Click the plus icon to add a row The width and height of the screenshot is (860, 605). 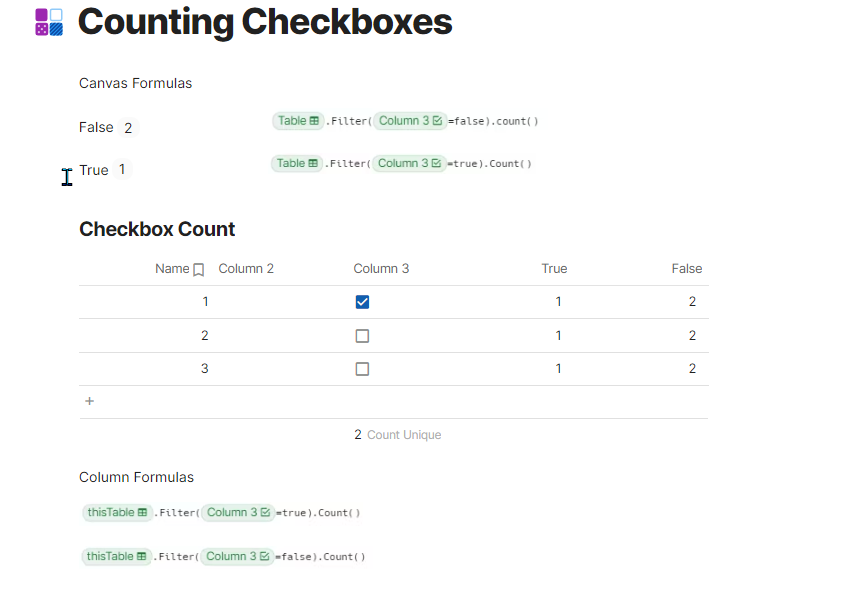(89, 401)
